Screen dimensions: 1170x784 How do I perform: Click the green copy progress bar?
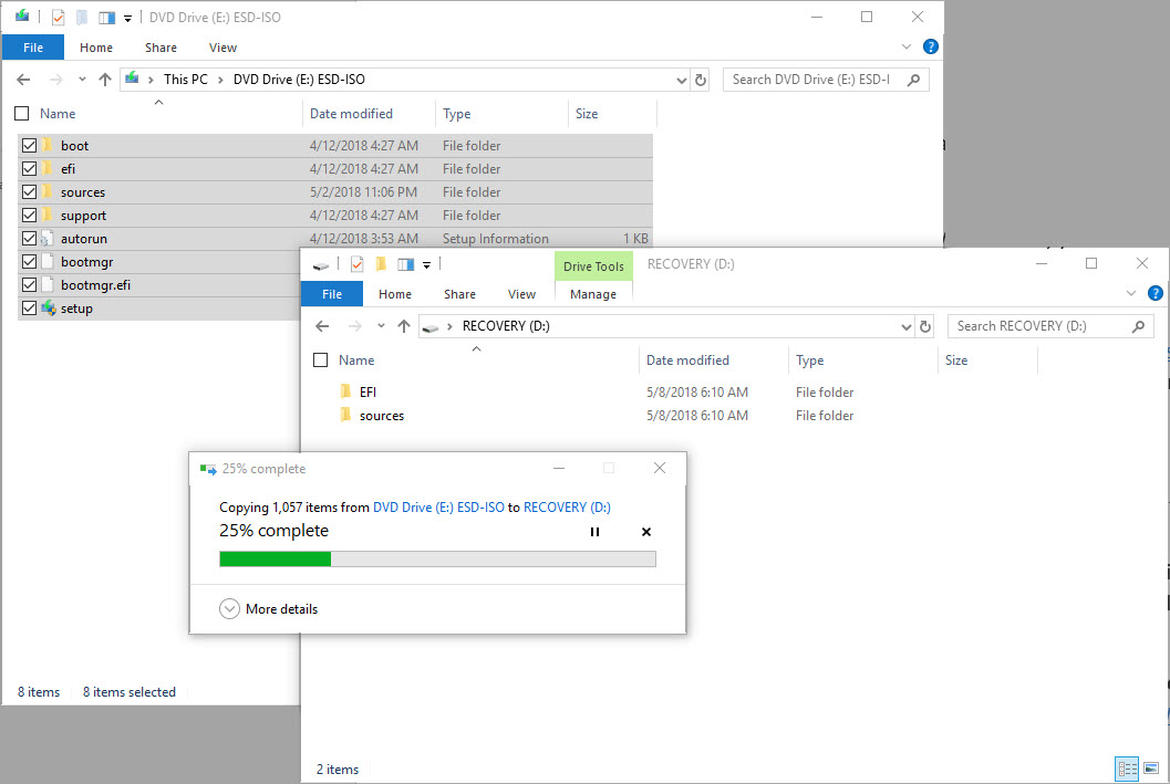[x=274, y=558]
